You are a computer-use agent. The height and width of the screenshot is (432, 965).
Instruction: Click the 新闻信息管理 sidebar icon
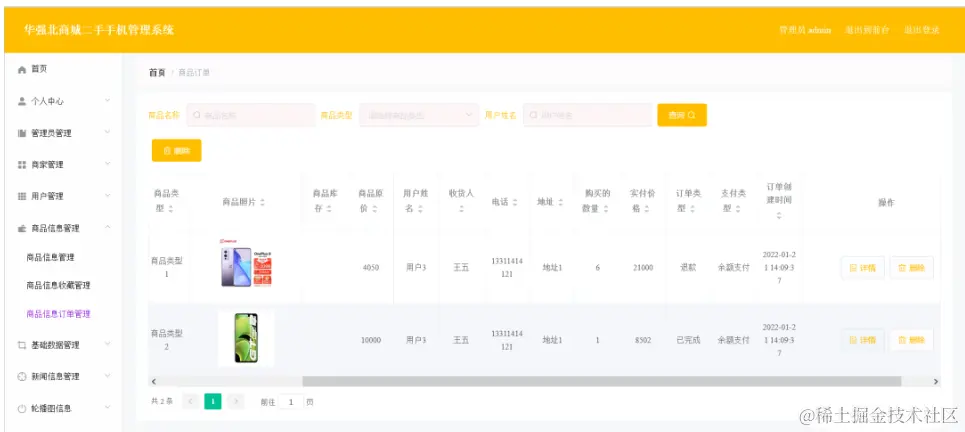click(22, 376)
